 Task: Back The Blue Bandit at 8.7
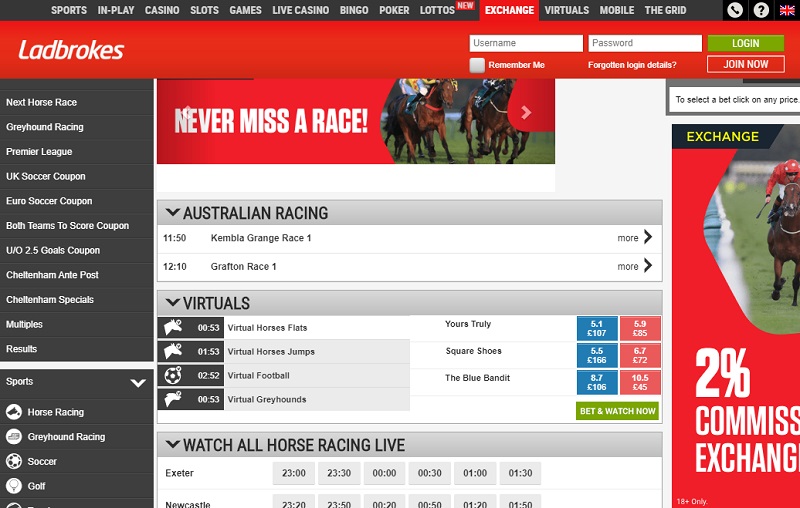(x=597, y=382)
